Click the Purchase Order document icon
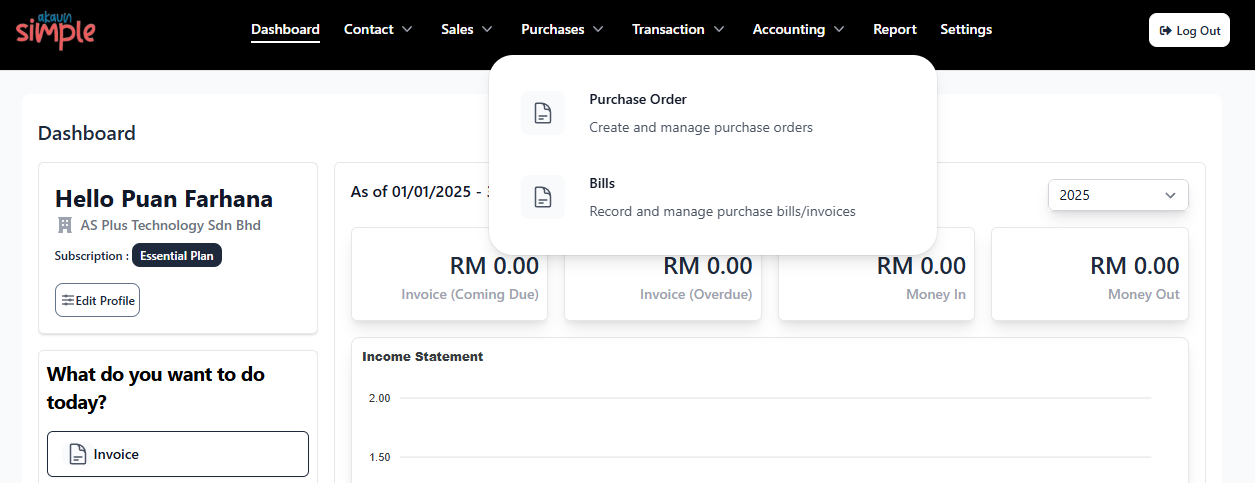The height and width of the screenshot is (483, 1255). [543, 113]
